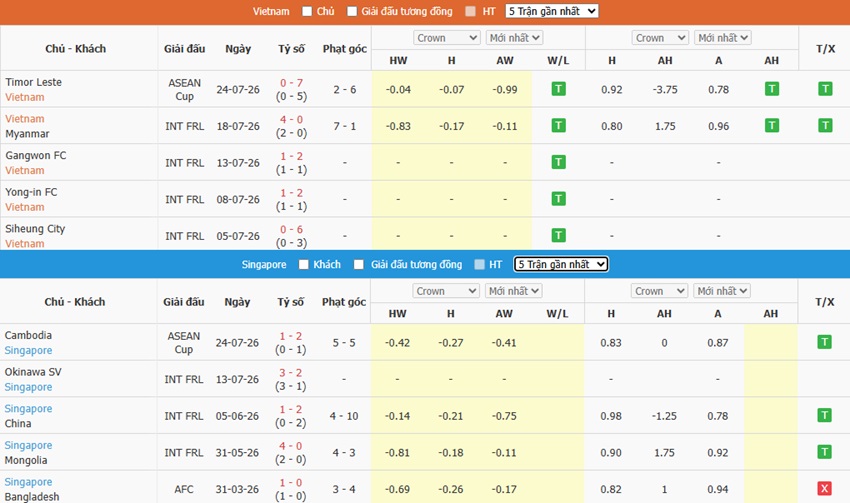Tick the Chủ checkbox in Vietnam header
850x503 pixels.
point(307,11)
